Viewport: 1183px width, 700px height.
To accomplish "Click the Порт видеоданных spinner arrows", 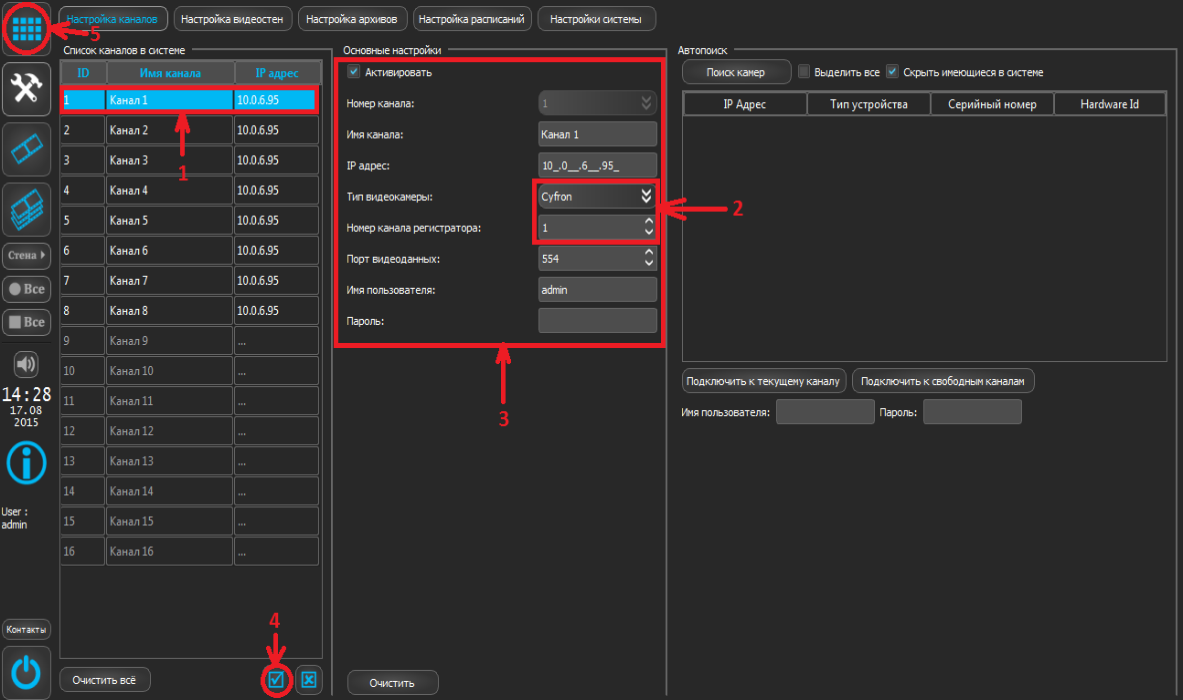I will [x=649, y=259].
